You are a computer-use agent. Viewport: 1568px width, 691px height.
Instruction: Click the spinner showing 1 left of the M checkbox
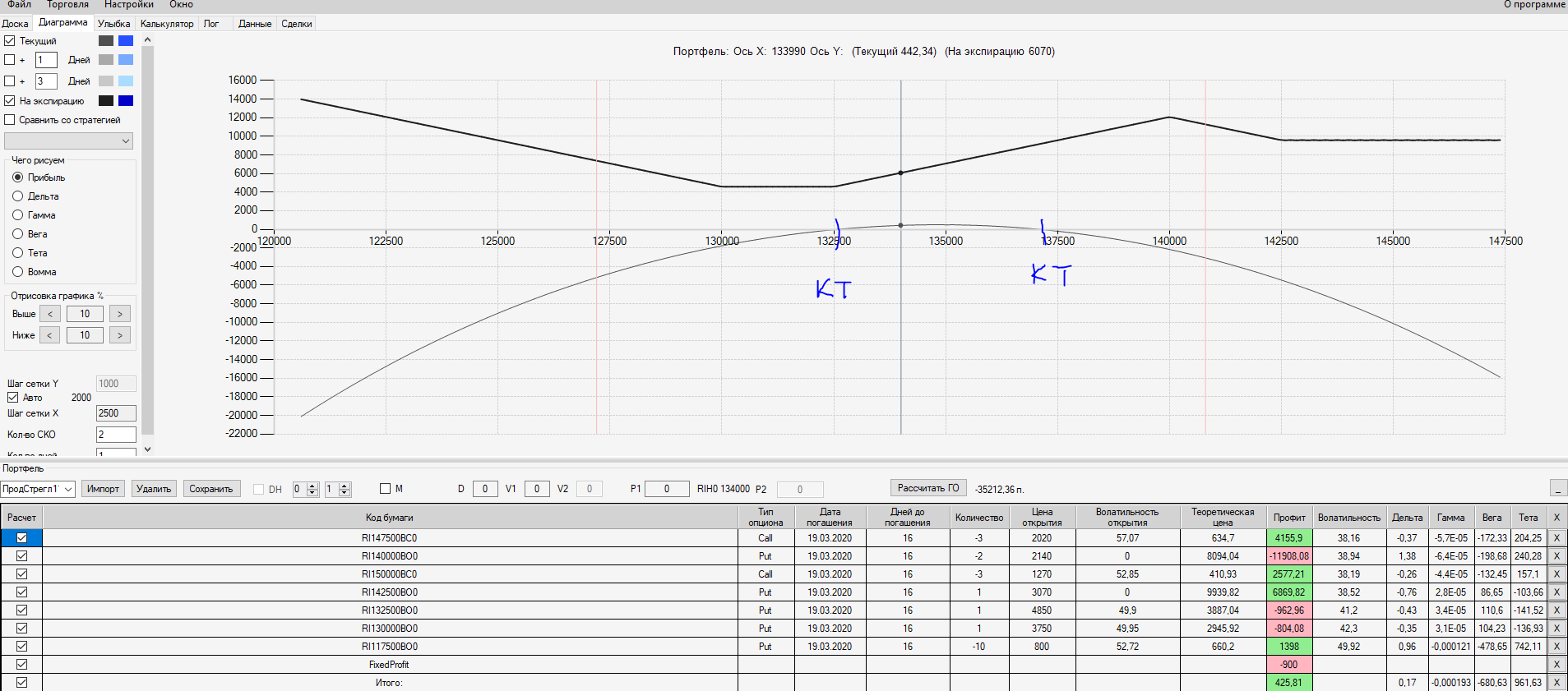coord(338,489)
